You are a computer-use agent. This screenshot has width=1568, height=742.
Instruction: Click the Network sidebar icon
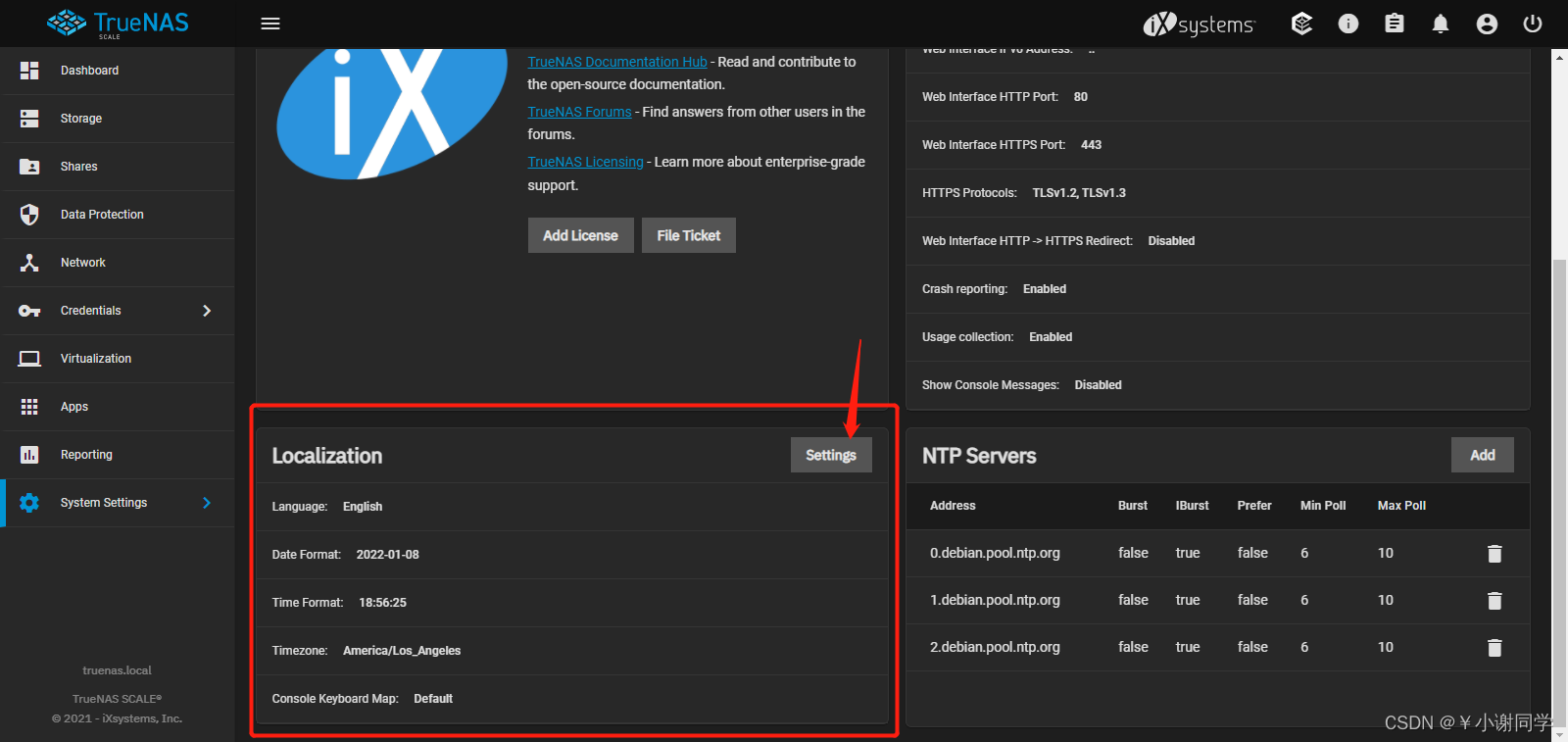coord(29,263)
